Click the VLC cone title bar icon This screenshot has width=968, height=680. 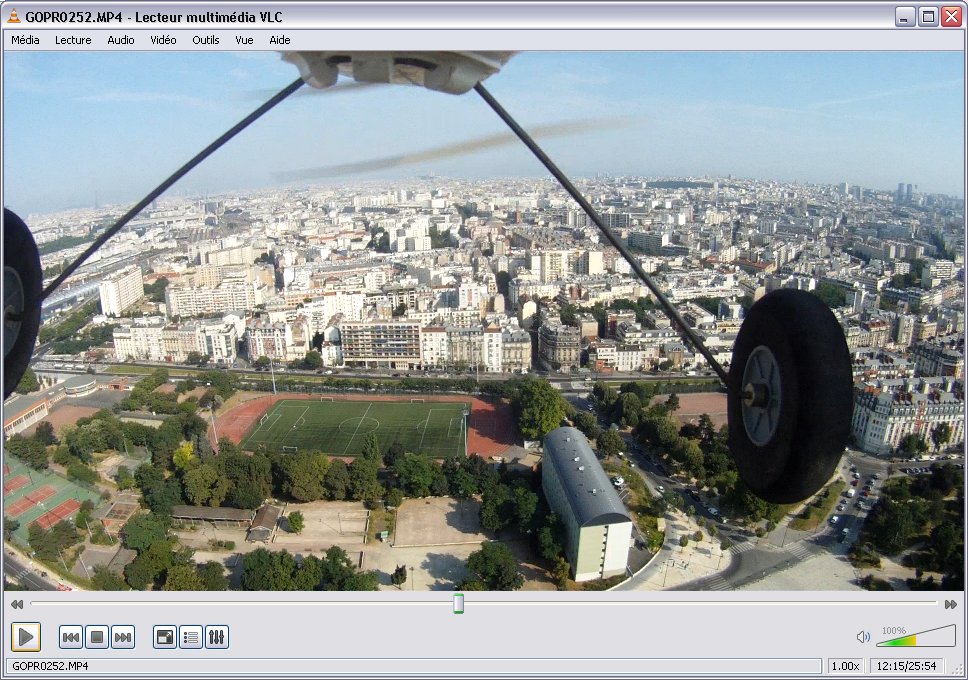coord(14,17)
